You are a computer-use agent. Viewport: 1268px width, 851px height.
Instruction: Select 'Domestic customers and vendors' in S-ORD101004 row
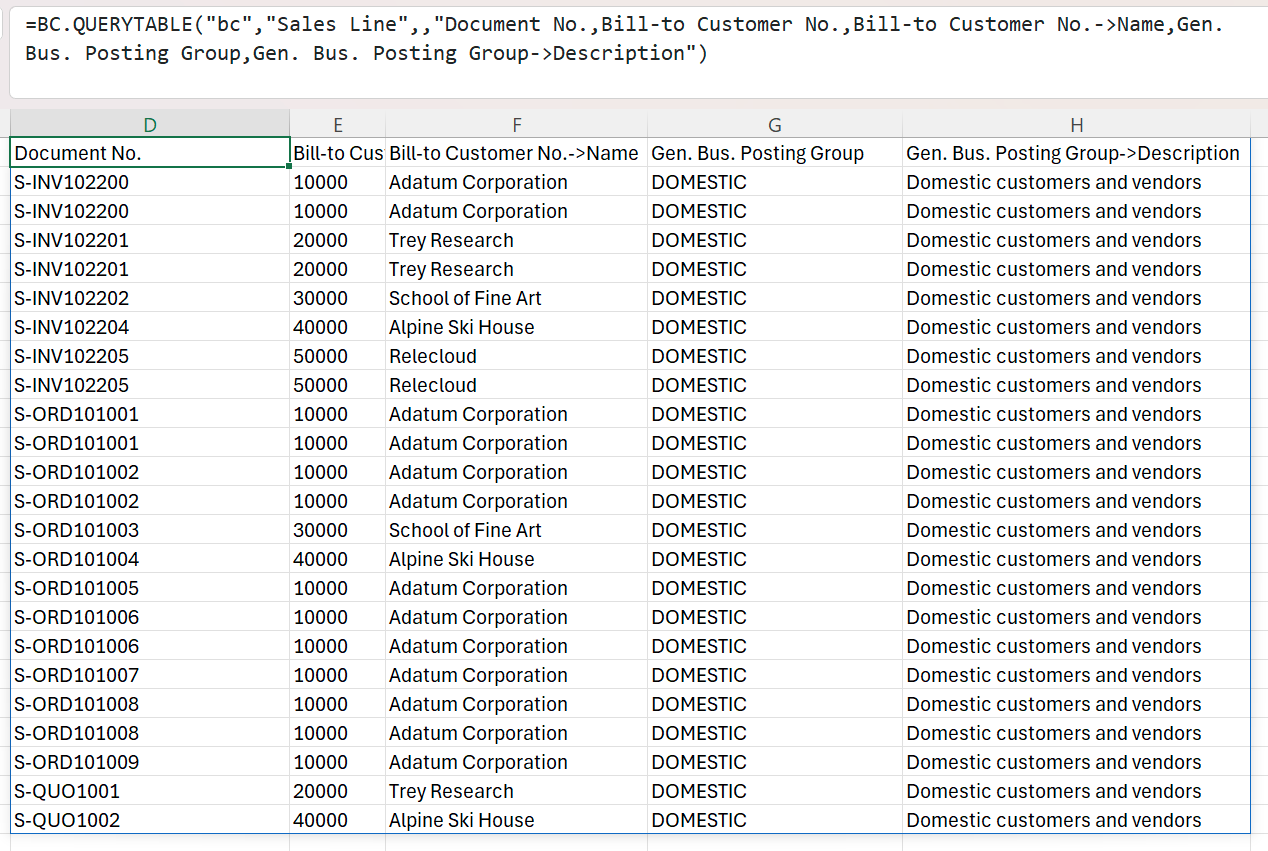[x=1076, y=559]
